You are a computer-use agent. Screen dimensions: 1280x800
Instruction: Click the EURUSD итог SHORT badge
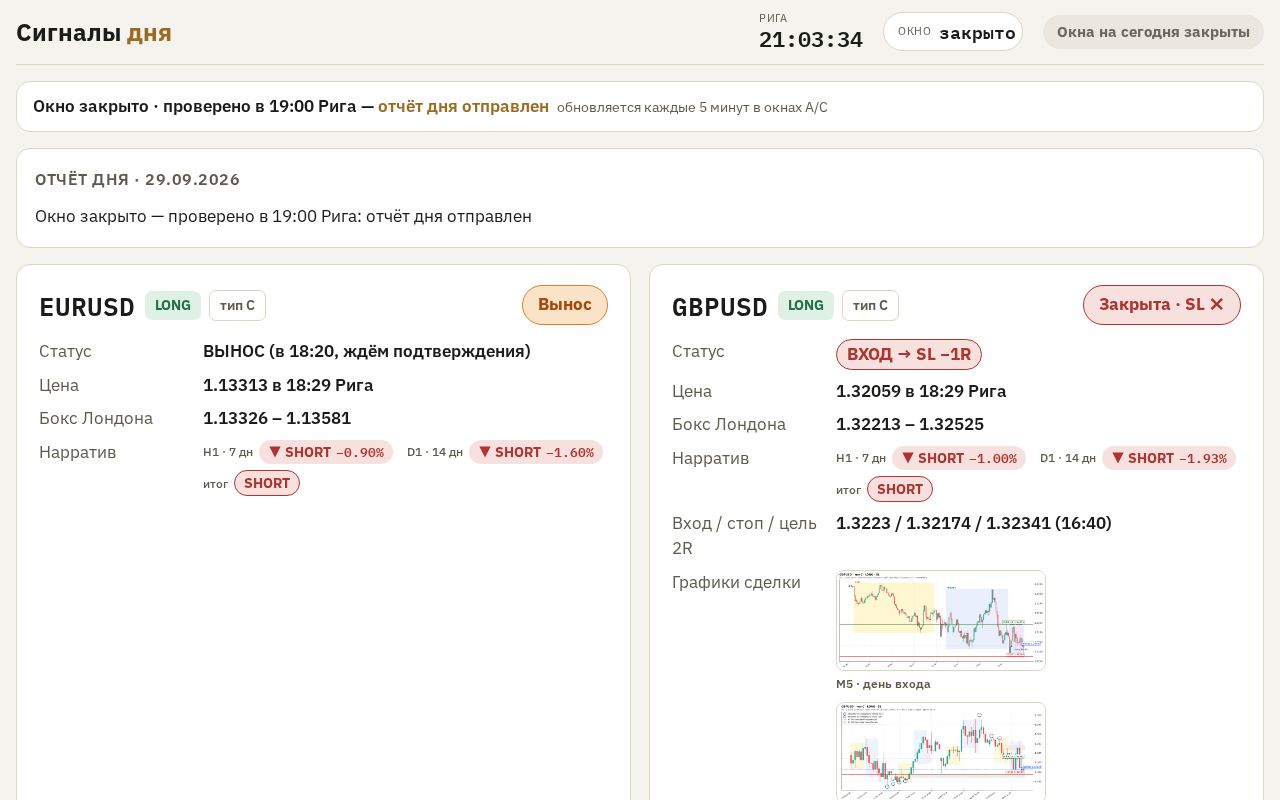[x=267, y=483]
